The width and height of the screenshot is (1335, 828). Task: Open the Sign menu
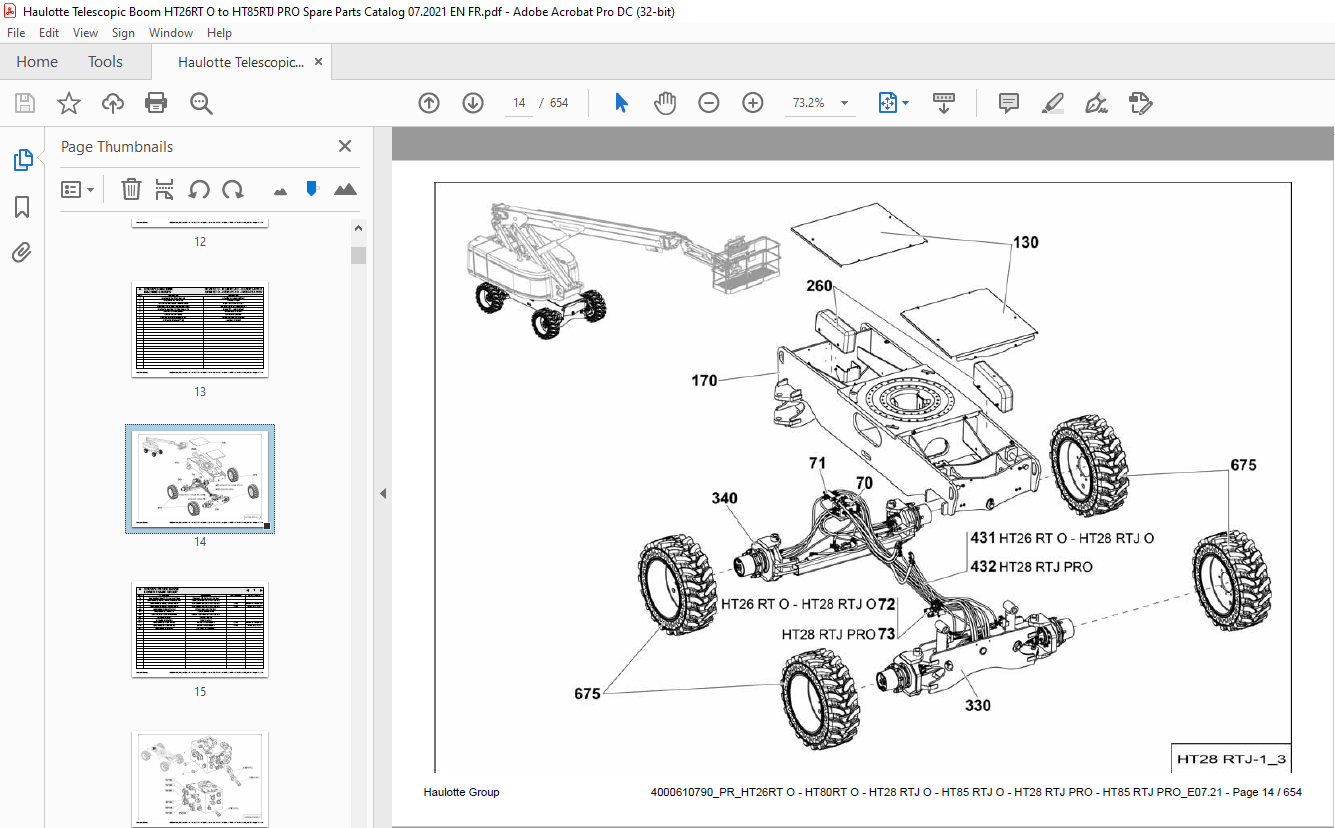[x=123, y=33]
